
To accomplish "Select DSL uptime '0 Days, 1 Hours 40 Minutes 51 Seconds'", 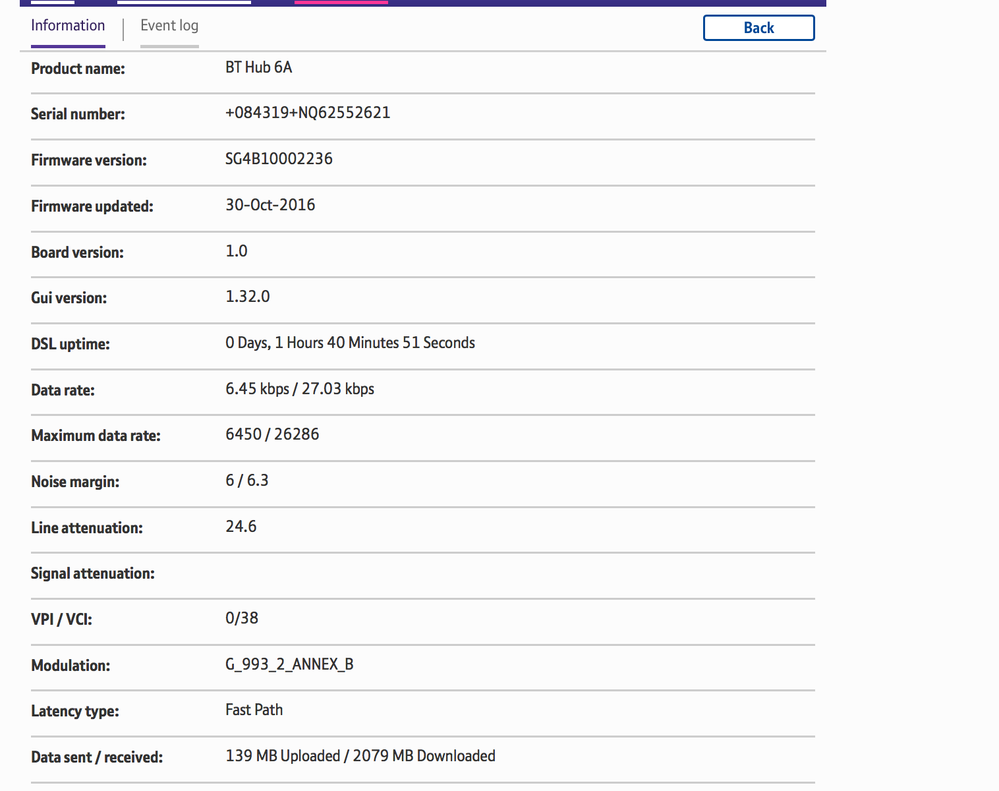I will click(x=350, y=343).
